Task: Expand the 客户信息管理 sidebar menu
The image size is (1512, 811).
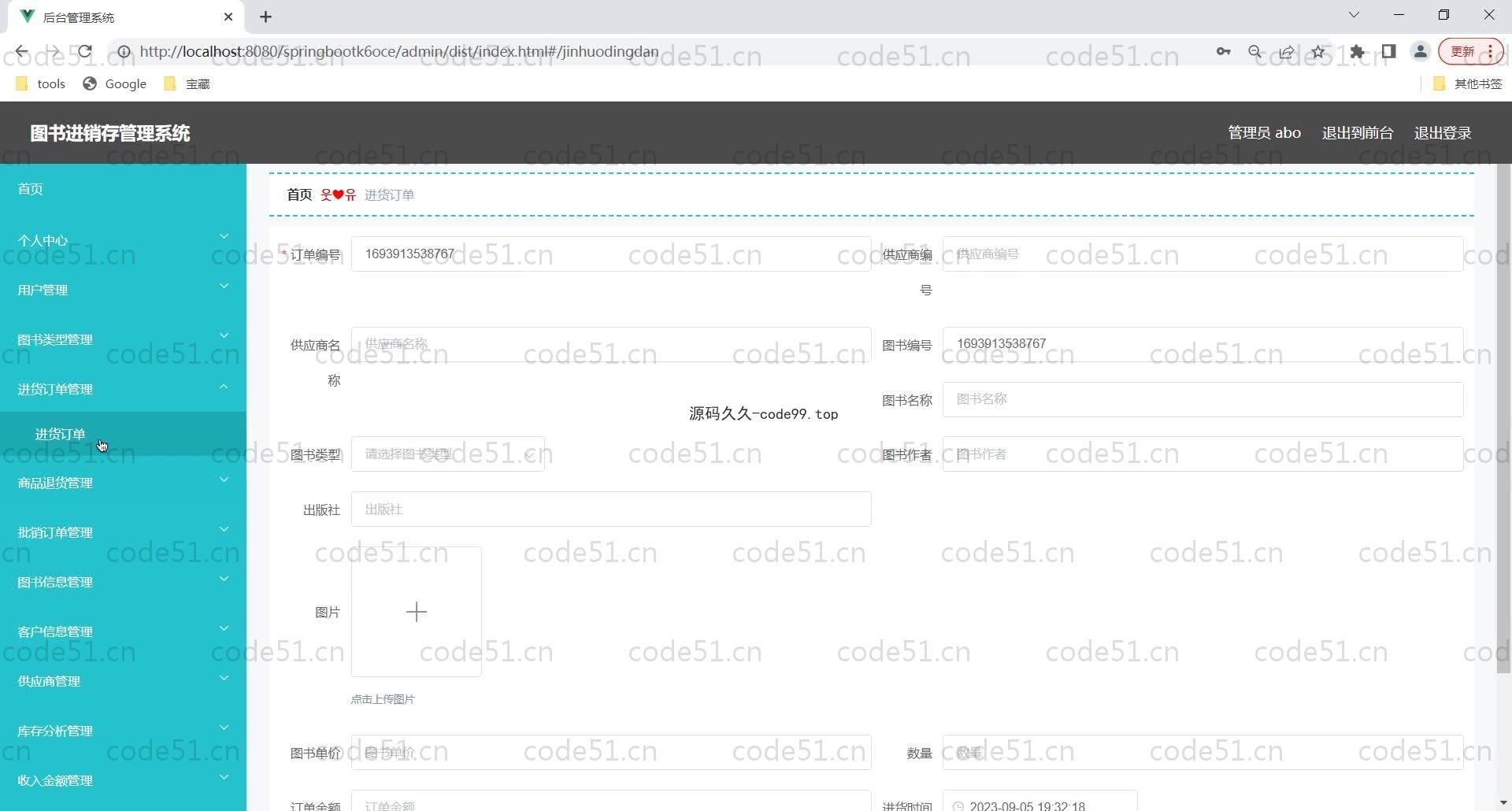Action: tap(123, 631)
